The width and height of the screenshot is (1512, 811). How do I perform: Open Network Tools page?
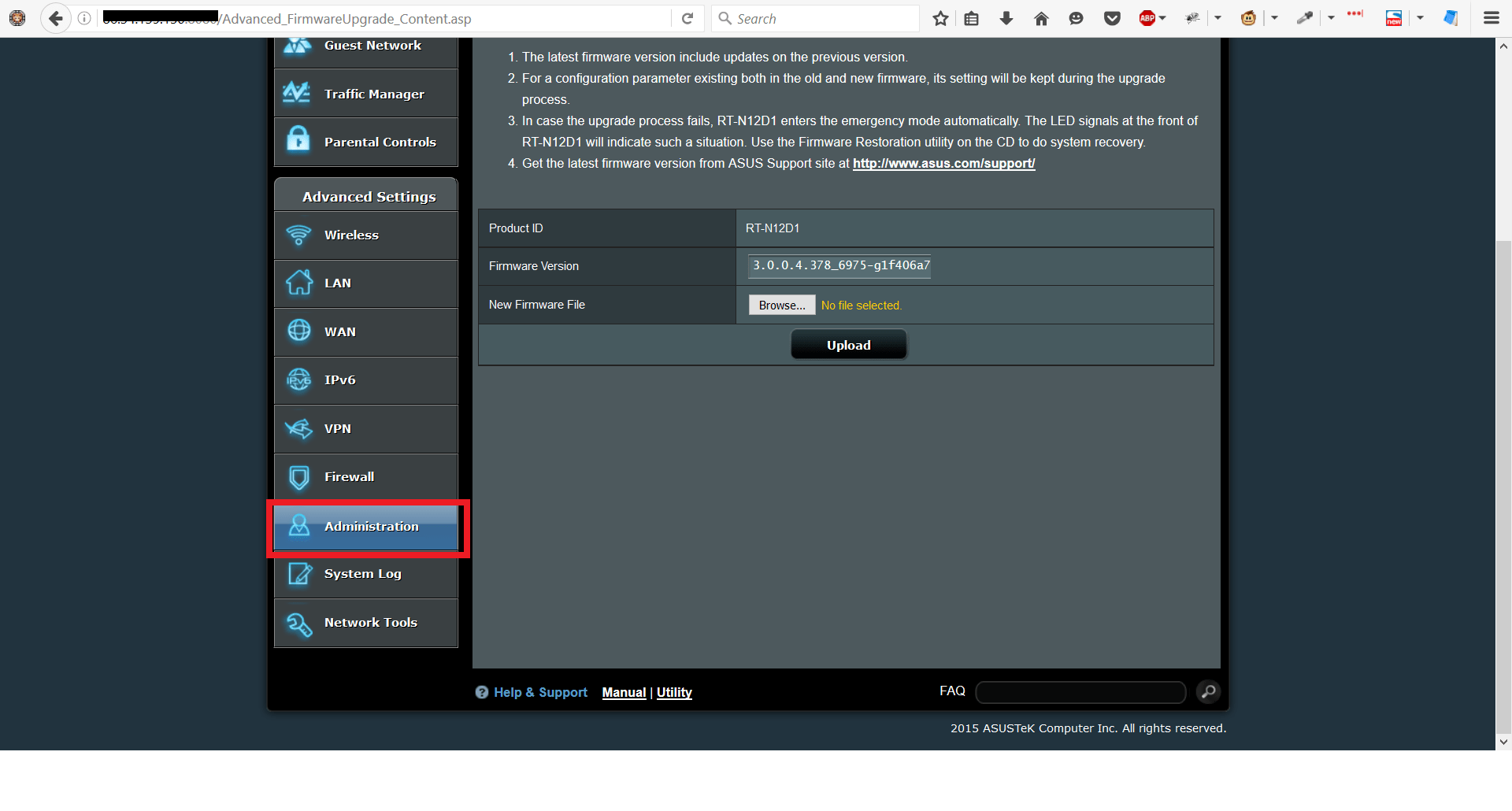(x=365, y=623)
